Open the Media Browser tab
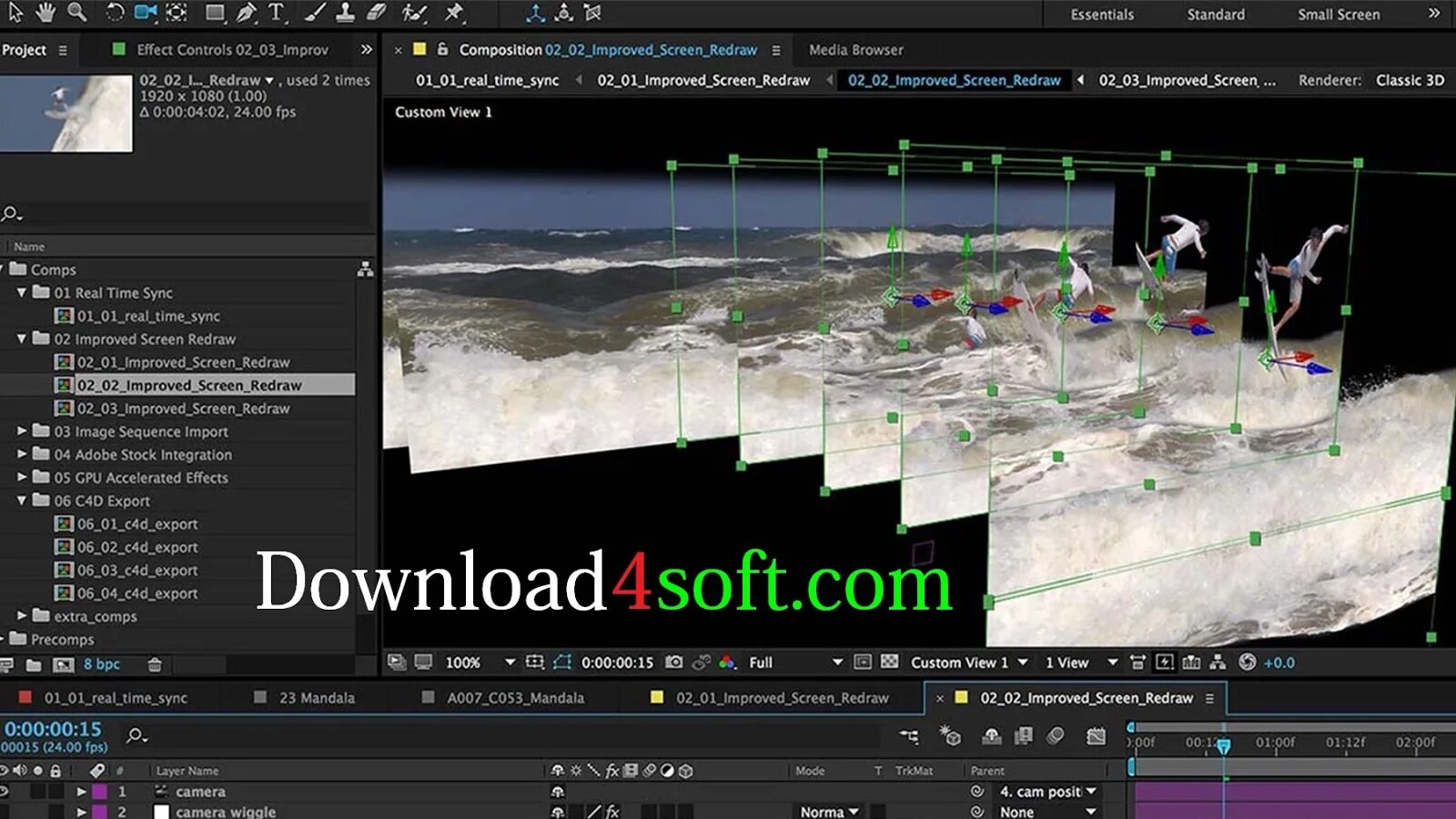1456x819 pixels. [856, 50]
